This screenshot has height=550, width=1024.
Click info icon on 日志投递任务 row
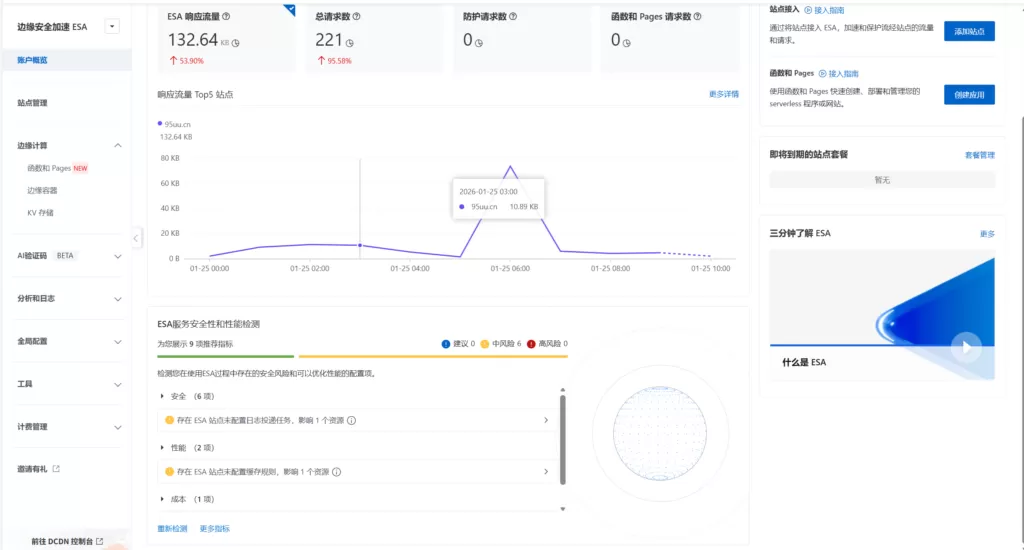pyautogui.click(x=351, y=421)
